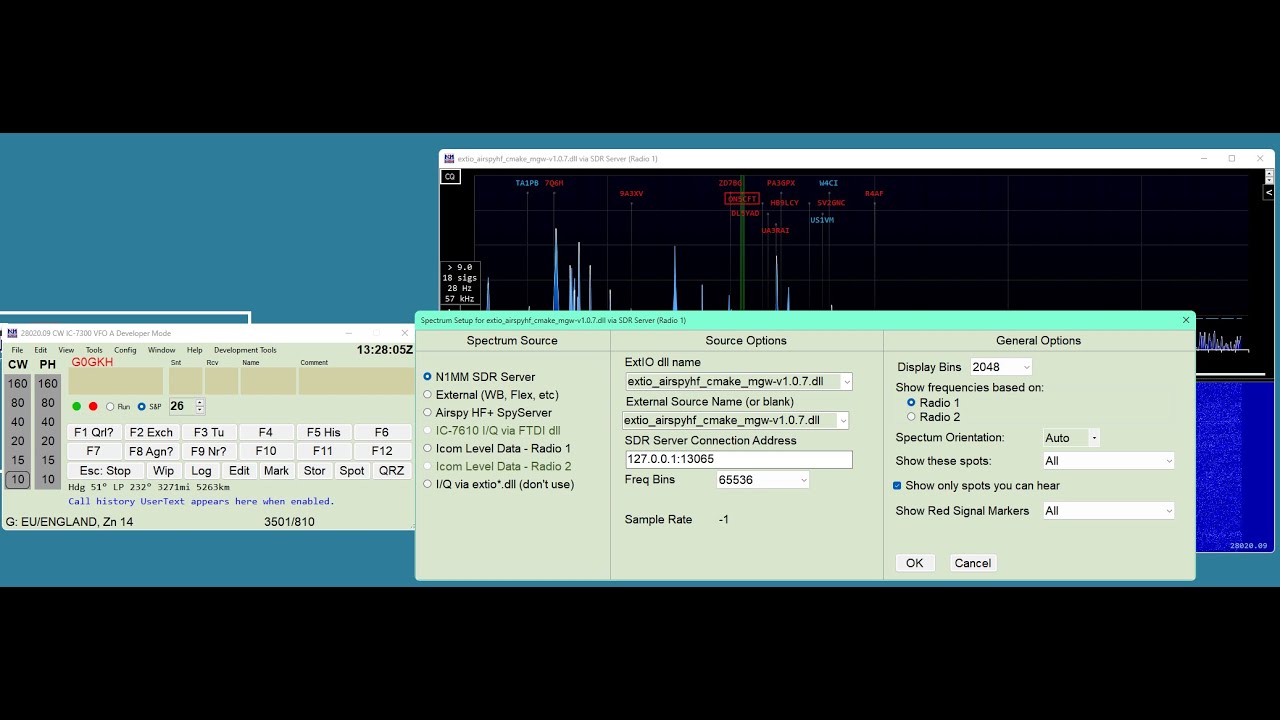Image resolution: width=1280 pixels, height=720 pixels.
Task: Click the R4AF spot label on spectrum
Action: pos(874,193)
